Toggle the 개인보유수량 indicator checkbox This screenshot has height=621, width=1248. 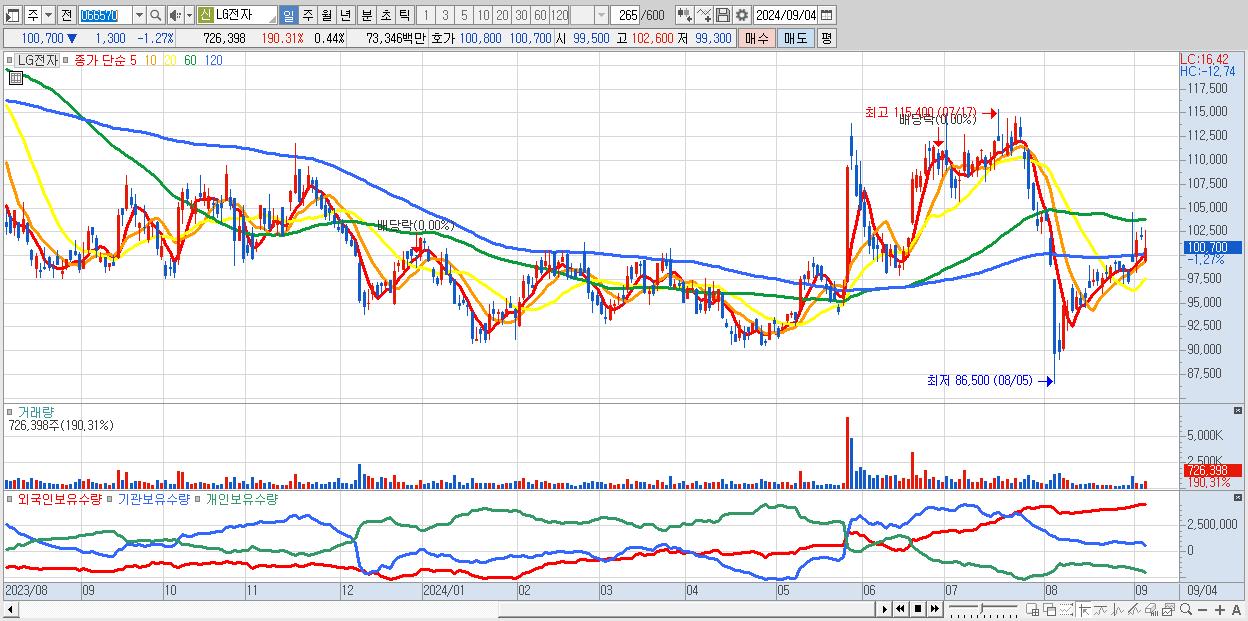199,498
